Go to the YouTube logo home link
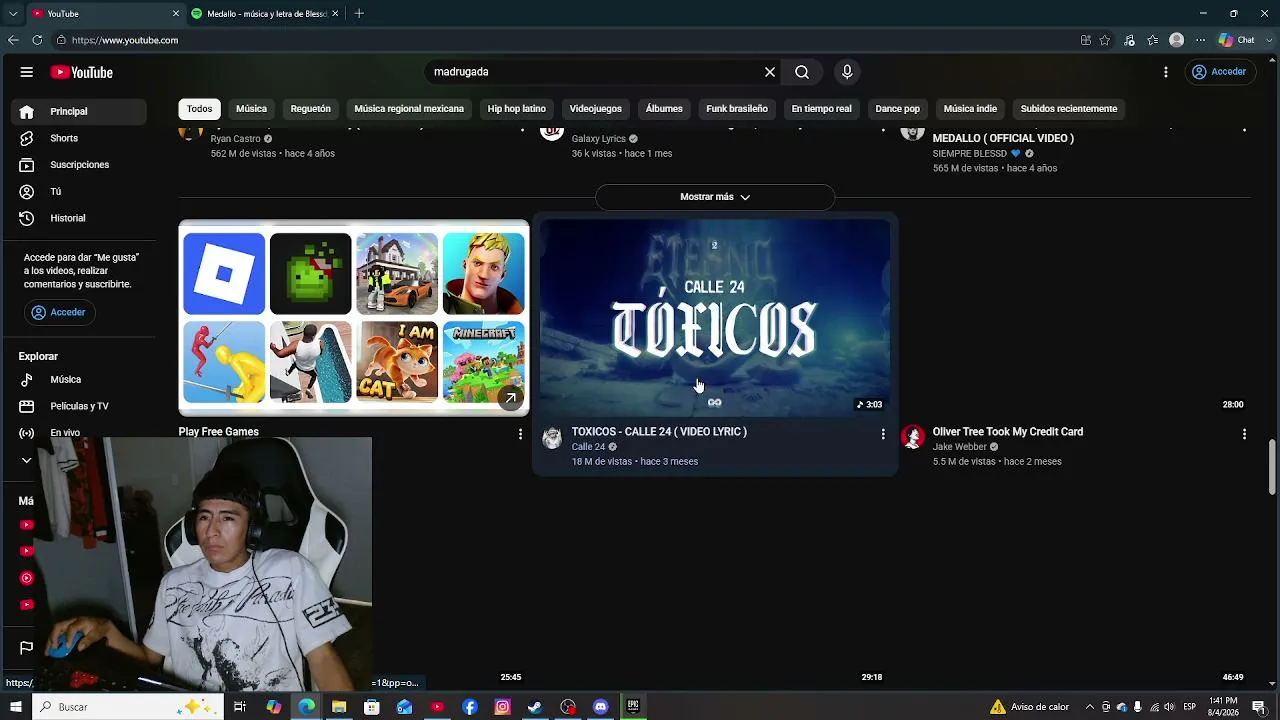The height and width of the screenshot is (720, 1280). coord(82,72)
